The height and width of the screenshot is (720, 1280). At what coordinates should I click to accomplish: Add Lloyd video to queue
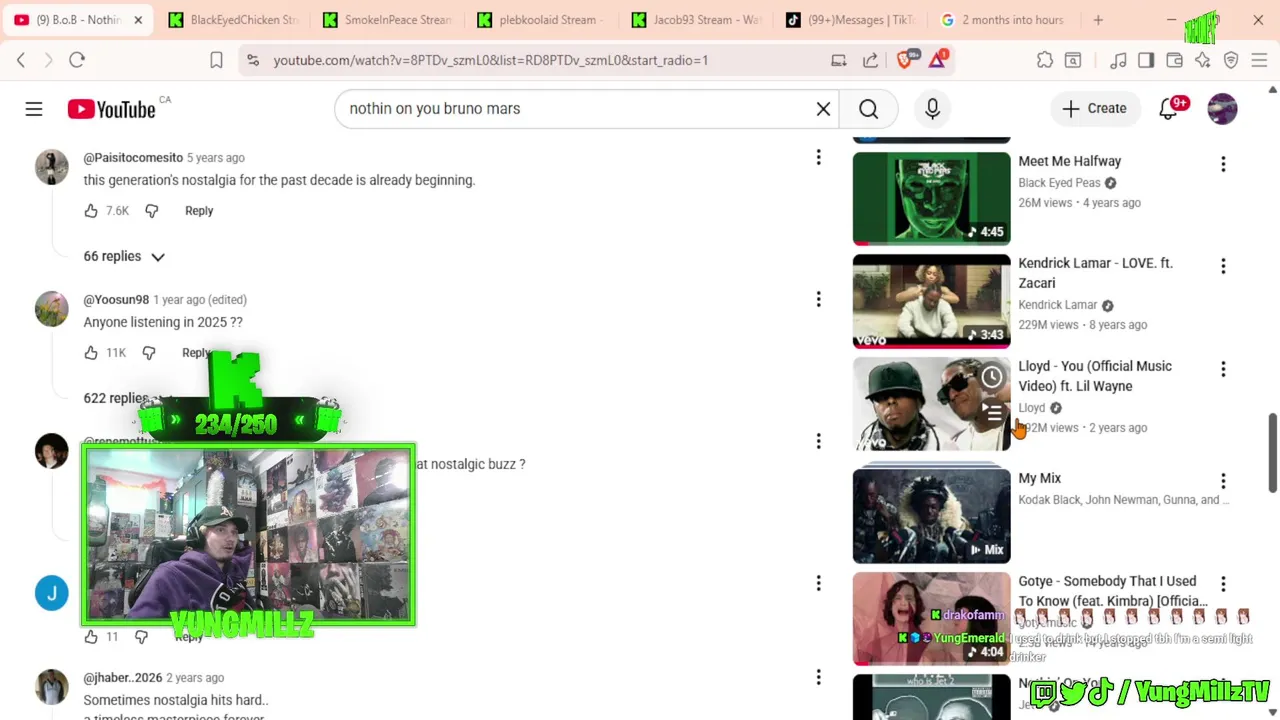tap(991, 411)
